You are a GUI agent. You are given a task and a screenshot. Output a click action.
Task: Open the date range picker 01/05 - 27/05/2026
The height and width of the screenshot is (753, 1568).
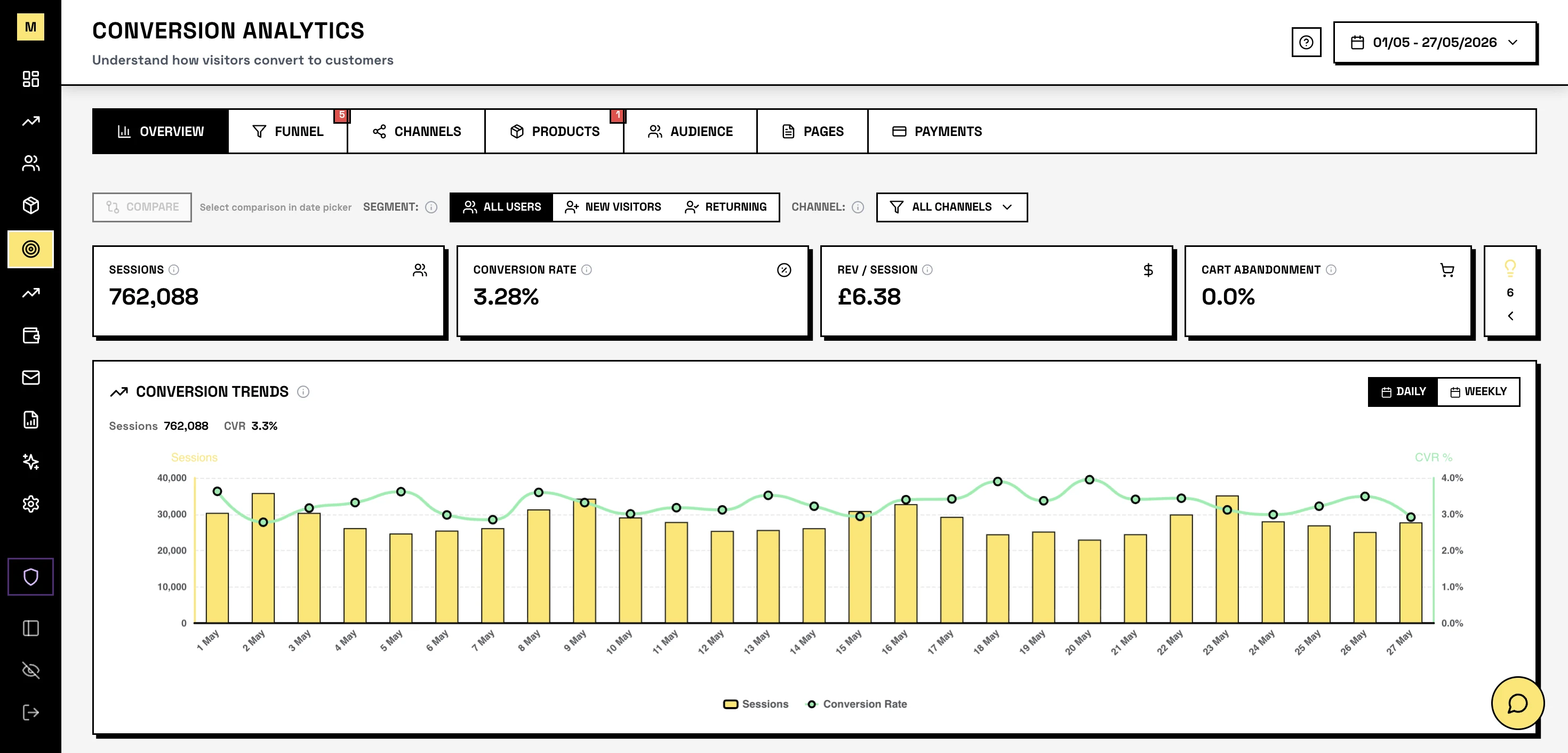1435,42
